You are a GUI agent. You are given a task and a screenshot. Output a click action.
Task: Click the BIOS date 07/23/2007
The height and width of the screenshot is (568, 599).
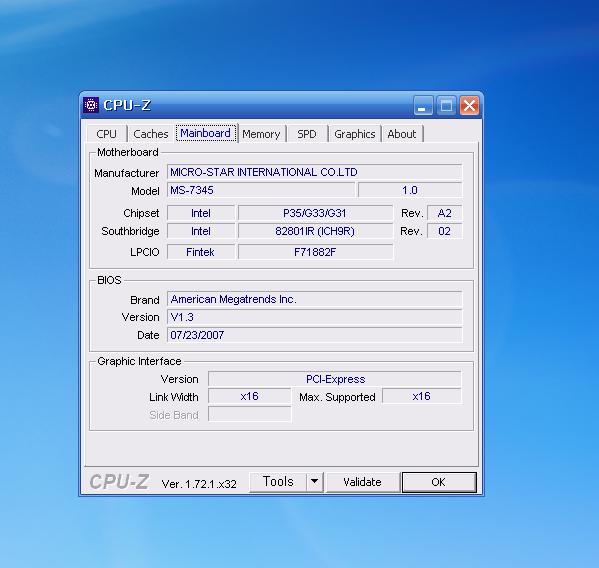tap(314, 335)
